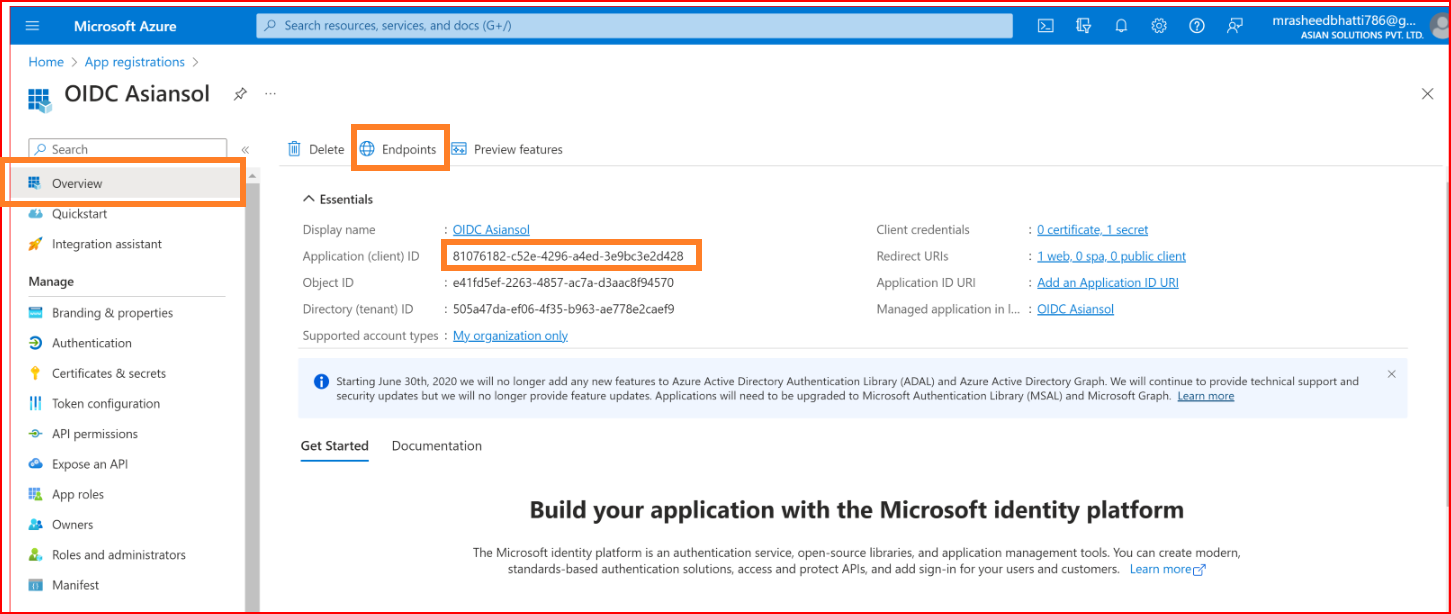
Task: Click My organization only link
Action: [x=510, y=336]
